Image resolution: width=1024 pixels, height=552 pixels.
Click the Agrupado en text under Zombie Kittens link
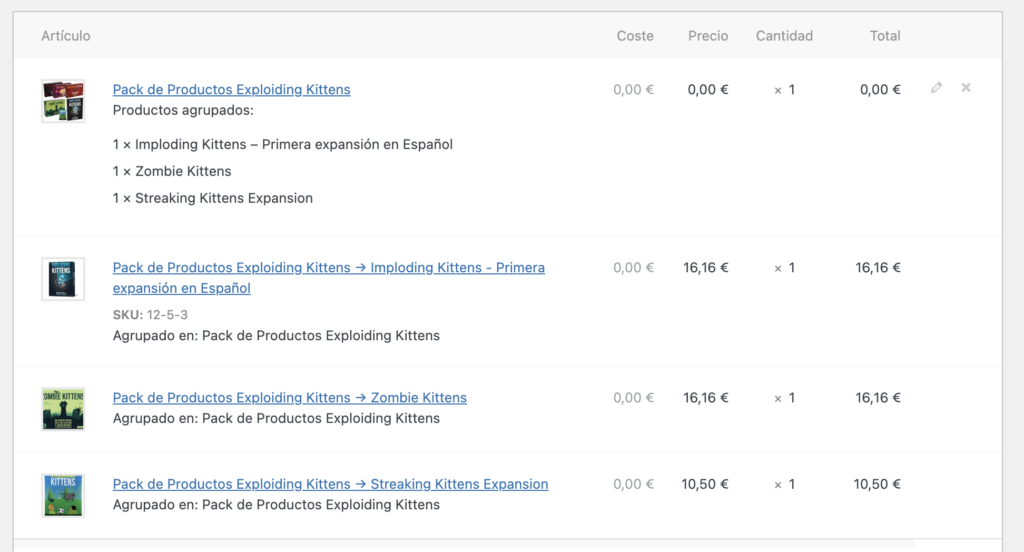point(276,418)
